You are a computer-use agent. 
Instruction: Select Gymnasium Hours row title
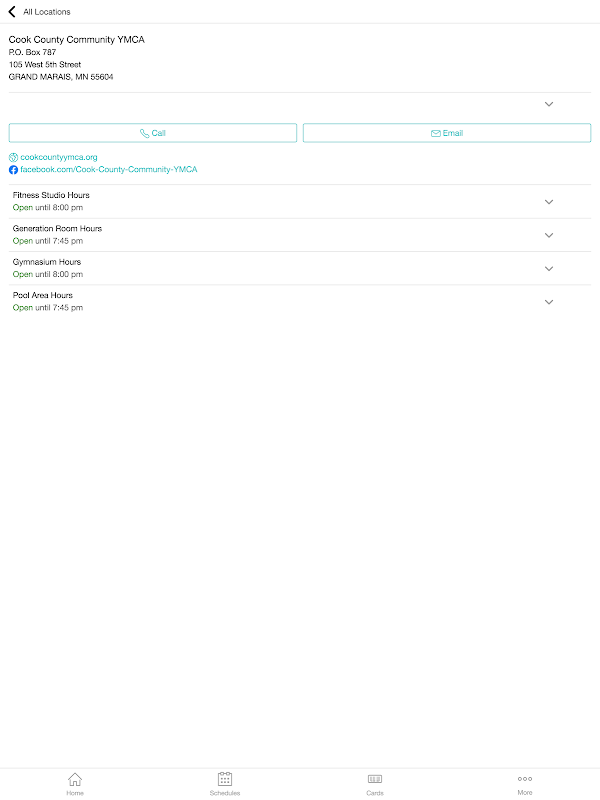point(47,262)
